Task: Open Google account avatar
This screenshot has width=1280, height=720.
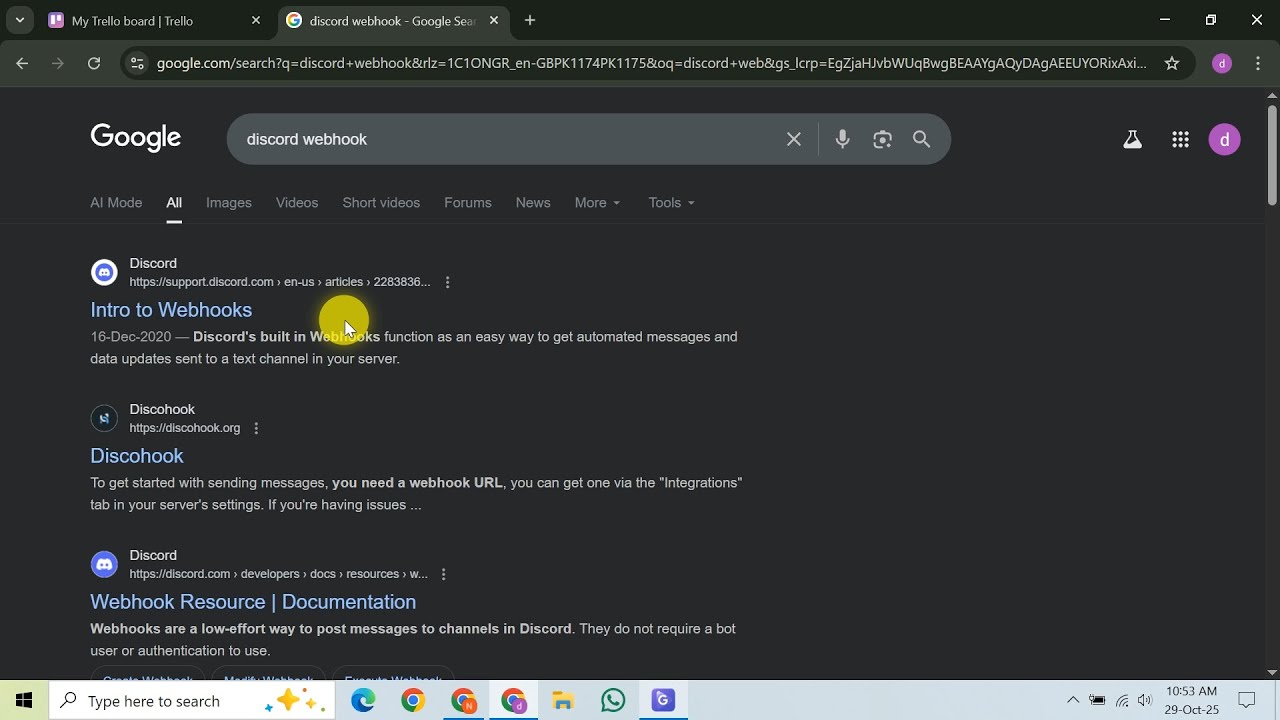Action: click(x=1224, y=140)
